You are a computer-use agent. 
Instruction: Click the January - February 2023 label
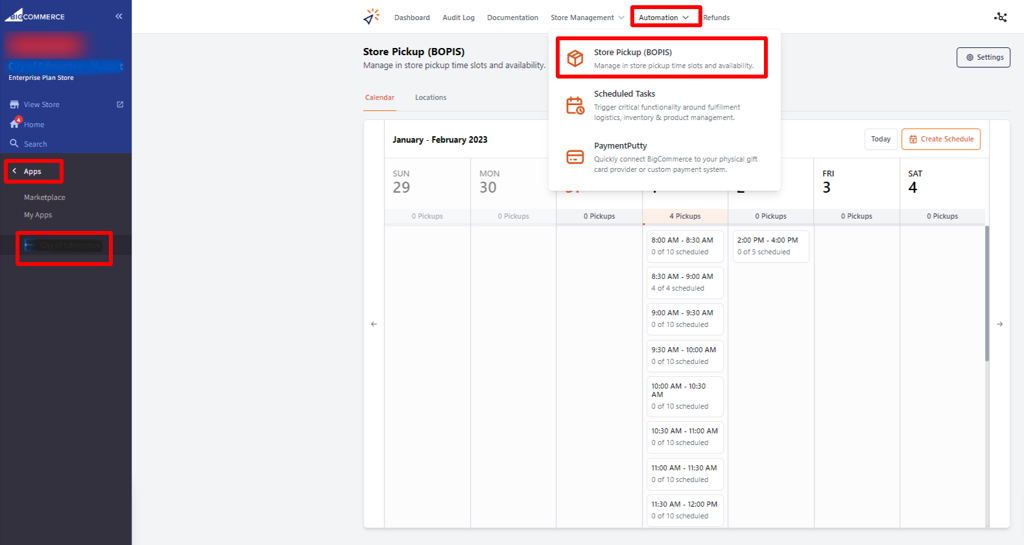point(440,140)
